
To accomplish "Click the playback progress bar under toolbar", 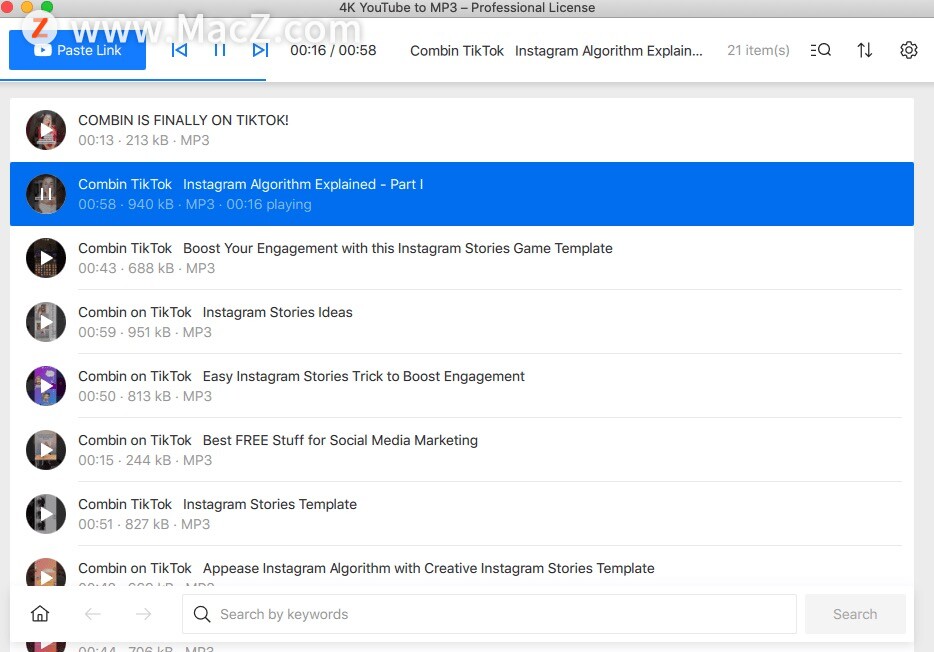I will pos(133,80).
